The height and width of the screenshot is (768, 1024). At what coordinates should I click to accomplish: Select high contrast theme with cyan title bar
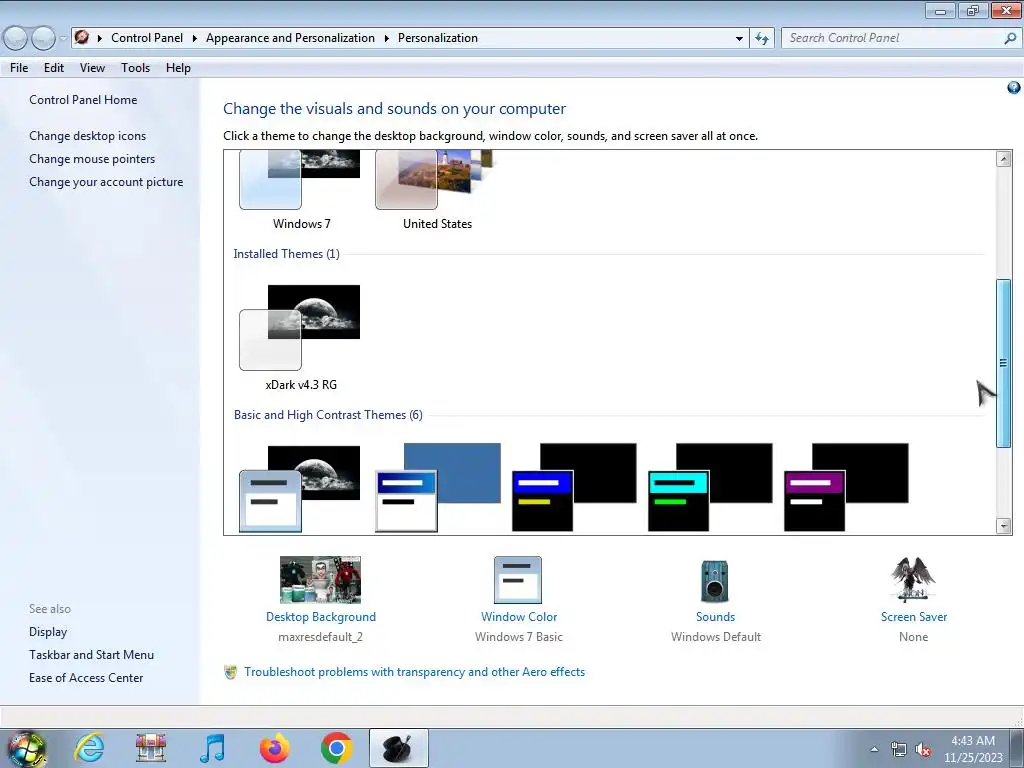click(710, 488)
